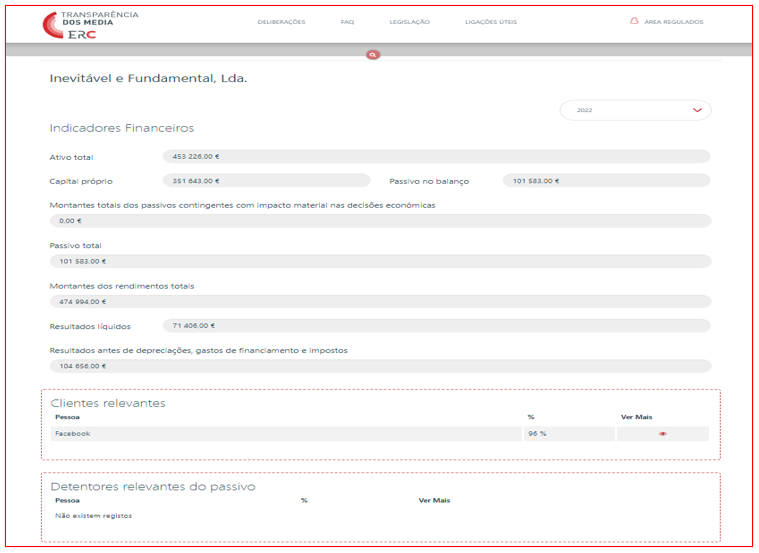This screenshot has width=759, height=553.
Task: Open the Deliberações menu
Action: coord(281,22)
